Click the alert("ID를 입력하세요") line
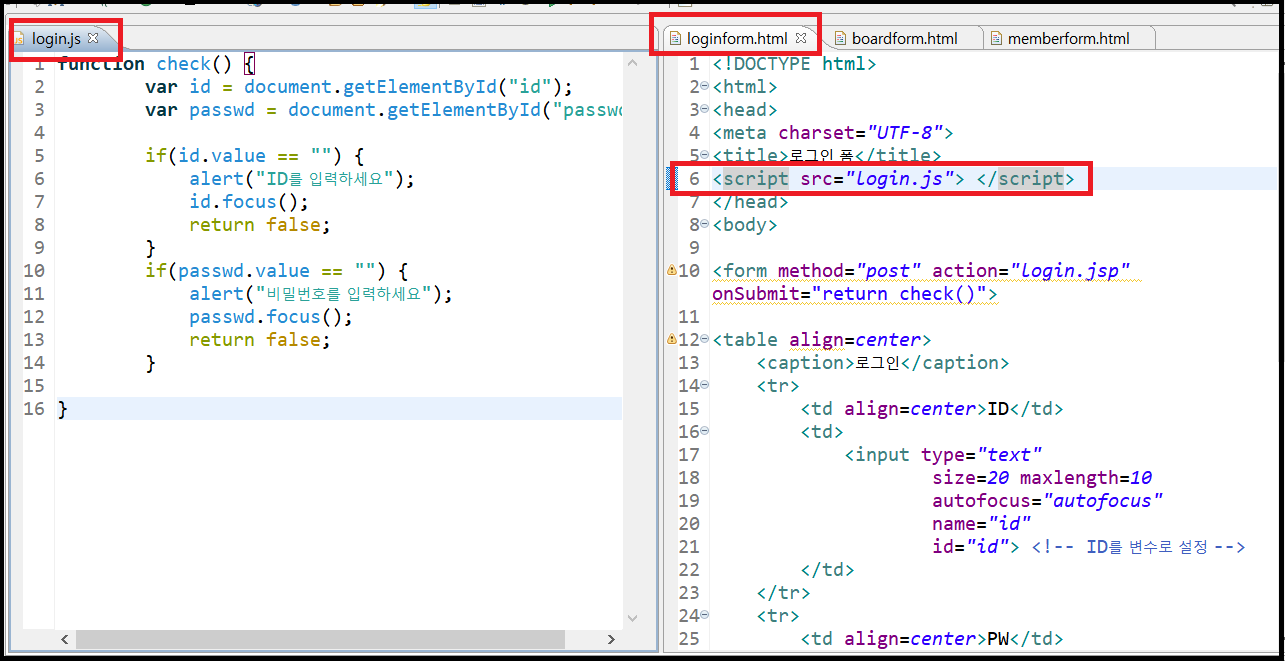 click(301, 179)
